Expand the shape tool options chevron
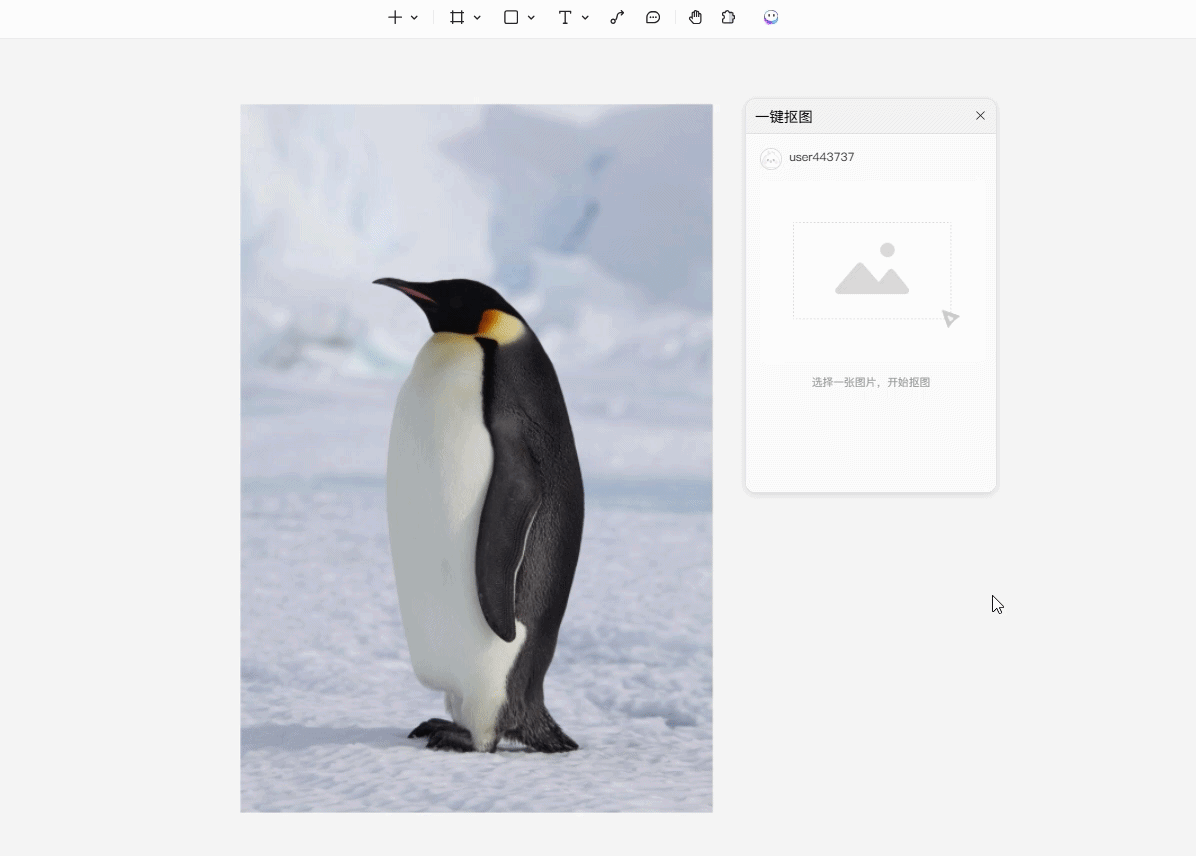 [531, 18]
